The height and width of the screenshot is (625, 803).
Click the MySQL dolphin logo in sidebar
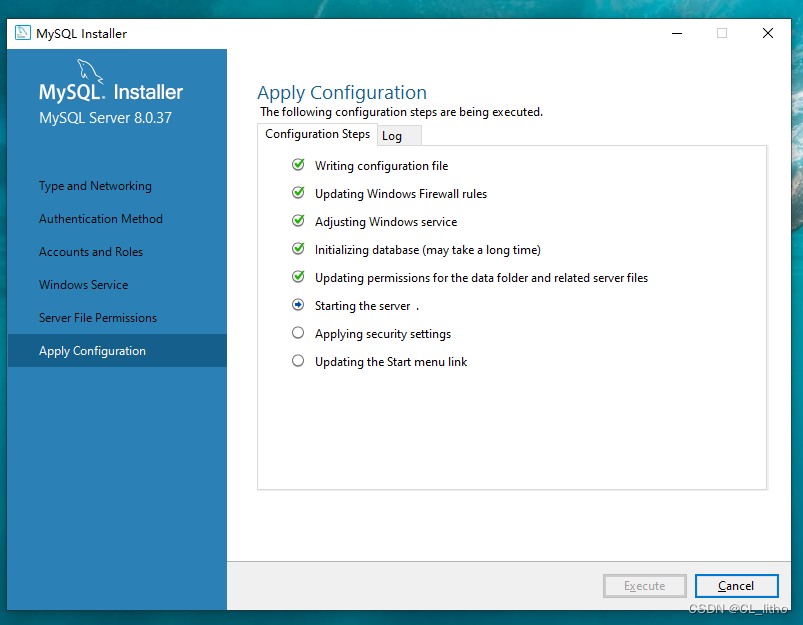point(90,72)
